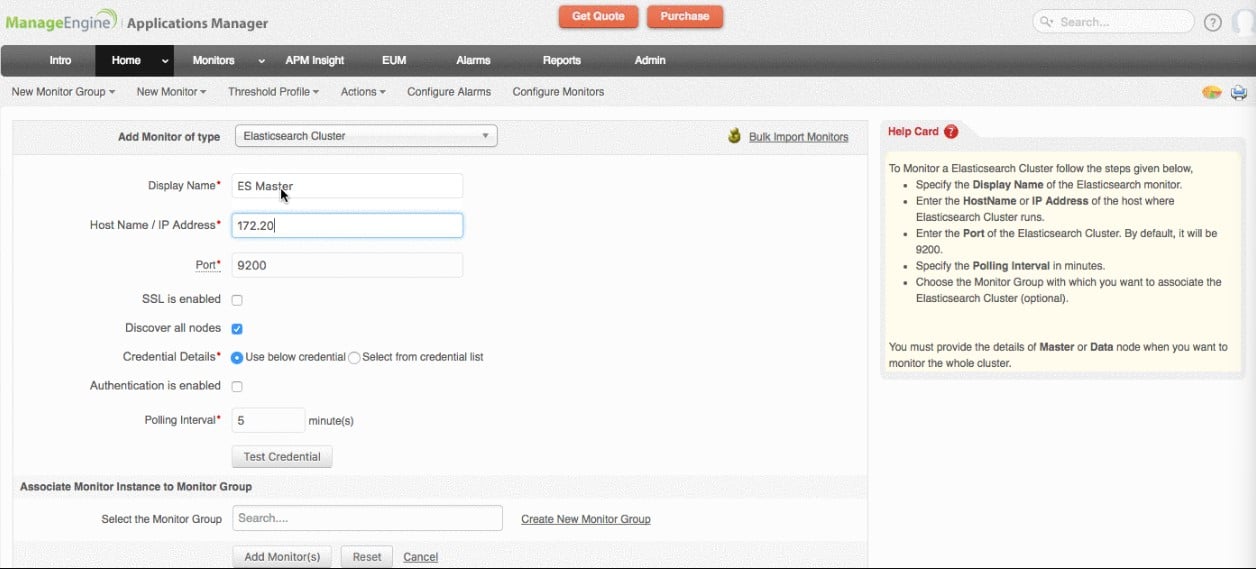This screenshot has width=1256, height=569.
Task: Click the Get Quote button
Action: (x=598, y=17)
